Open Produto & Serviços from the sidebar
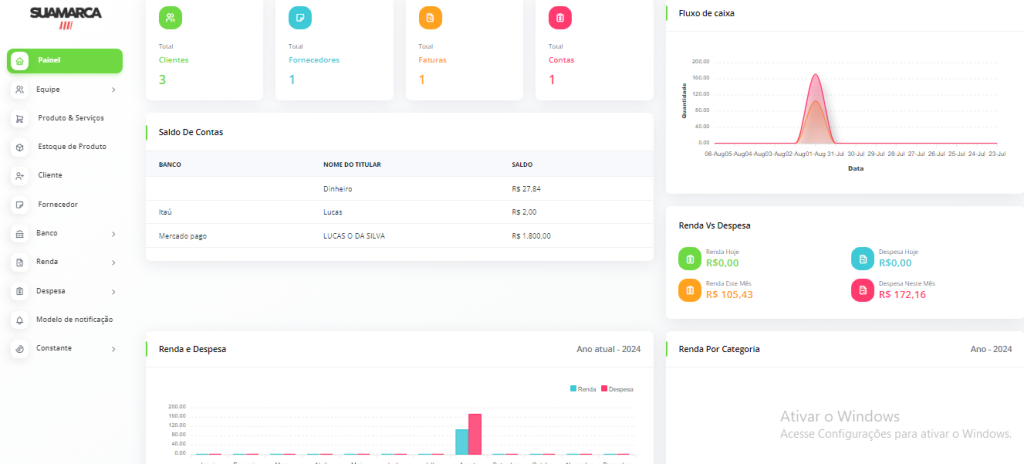 70,118
